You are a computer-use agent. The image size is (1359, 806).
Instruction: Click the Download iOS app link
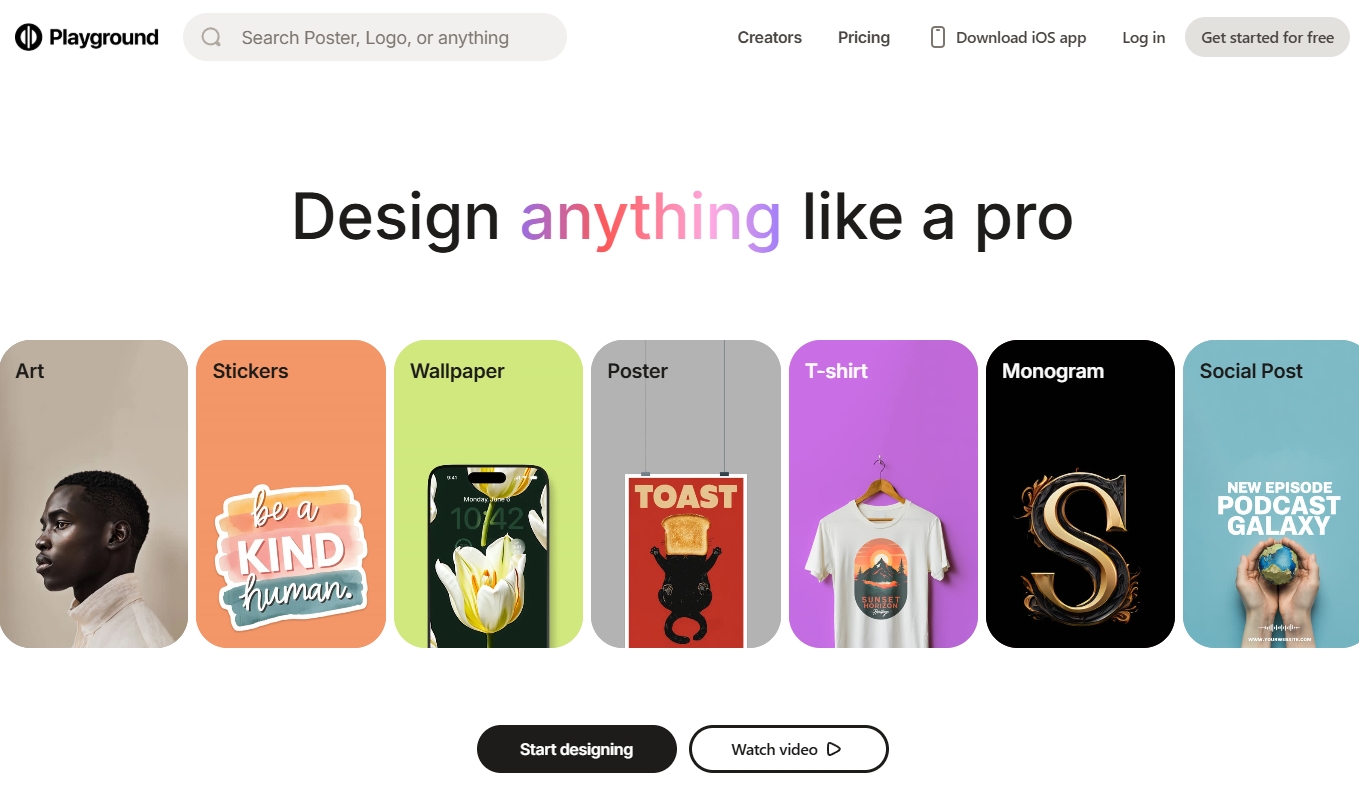point(1008,37)
